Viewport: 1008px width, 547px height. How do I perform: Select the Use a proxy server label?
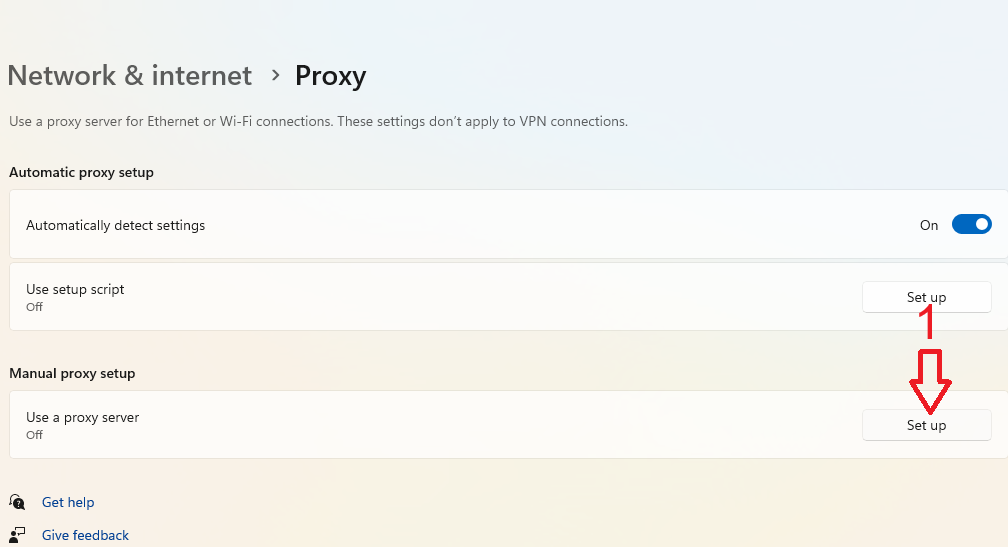[82, 417]
